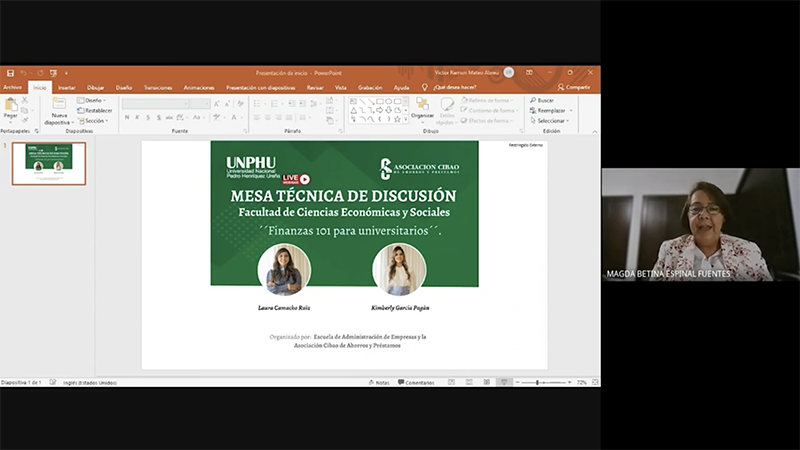Toggle strikethrough (abc) formatting

pyautogui.click(x=169, y=117)
